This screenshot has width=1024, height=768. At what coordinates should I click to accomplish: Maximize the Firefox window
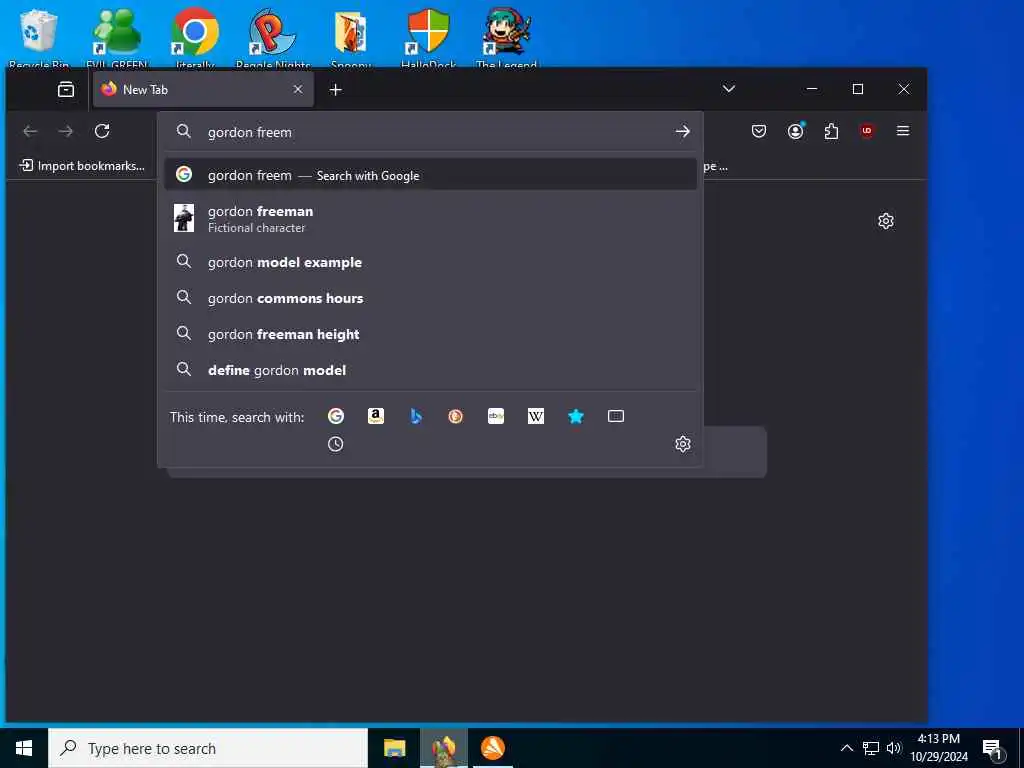pos(858,89)
